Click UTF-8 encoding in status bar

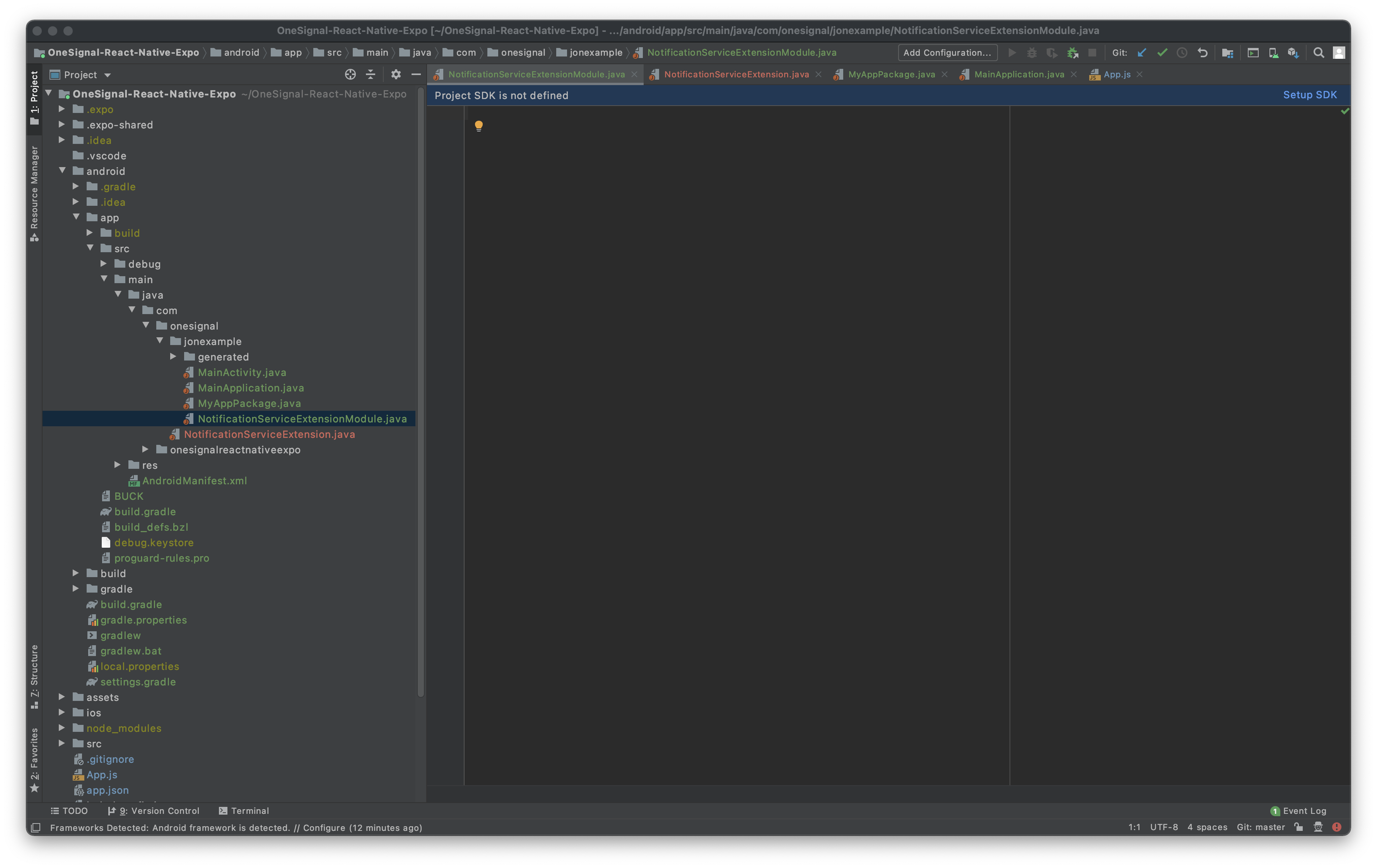1164,827
